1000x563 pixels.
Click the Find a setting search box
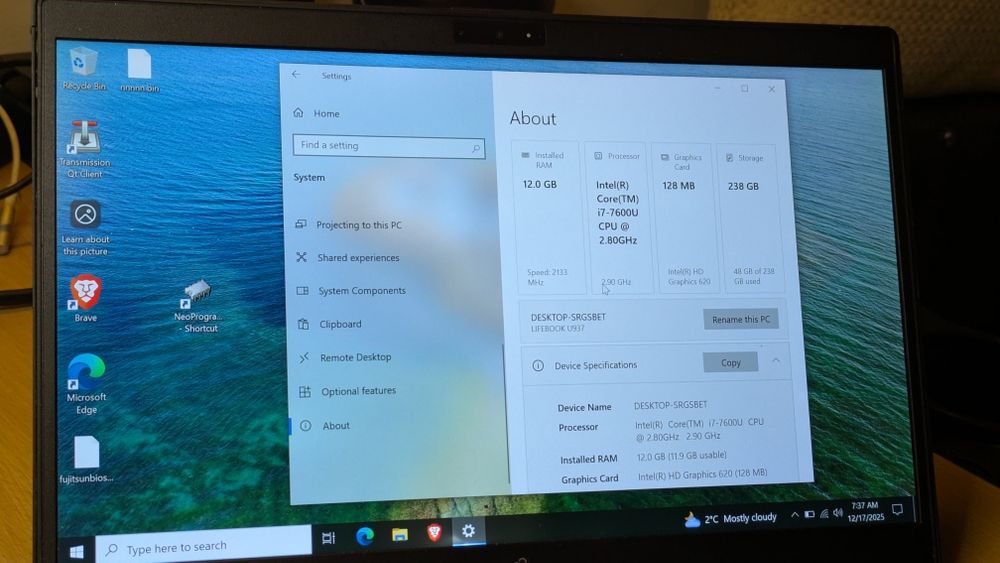388,146
